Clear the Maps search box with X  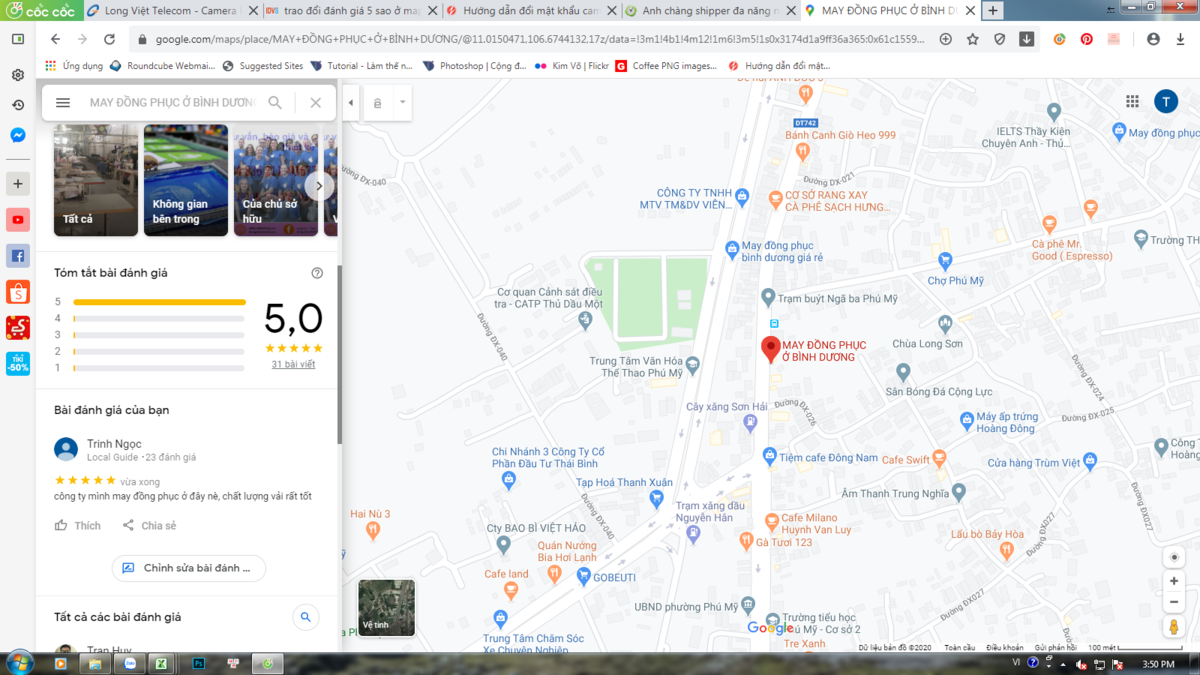315,102
